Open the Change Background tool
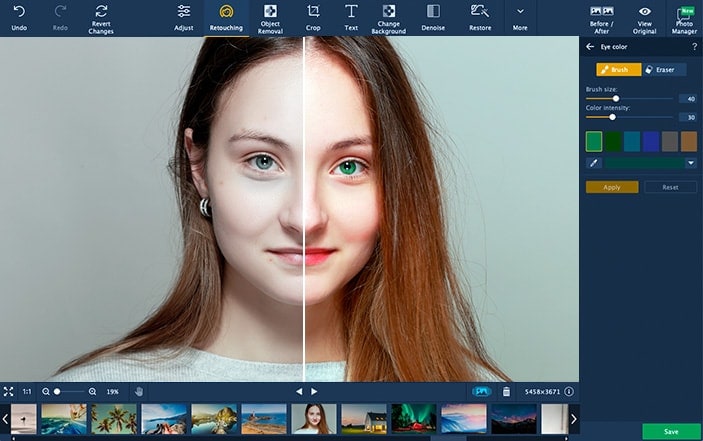The image size is (703, 441). pyautogui.click(x=389, y=17)
